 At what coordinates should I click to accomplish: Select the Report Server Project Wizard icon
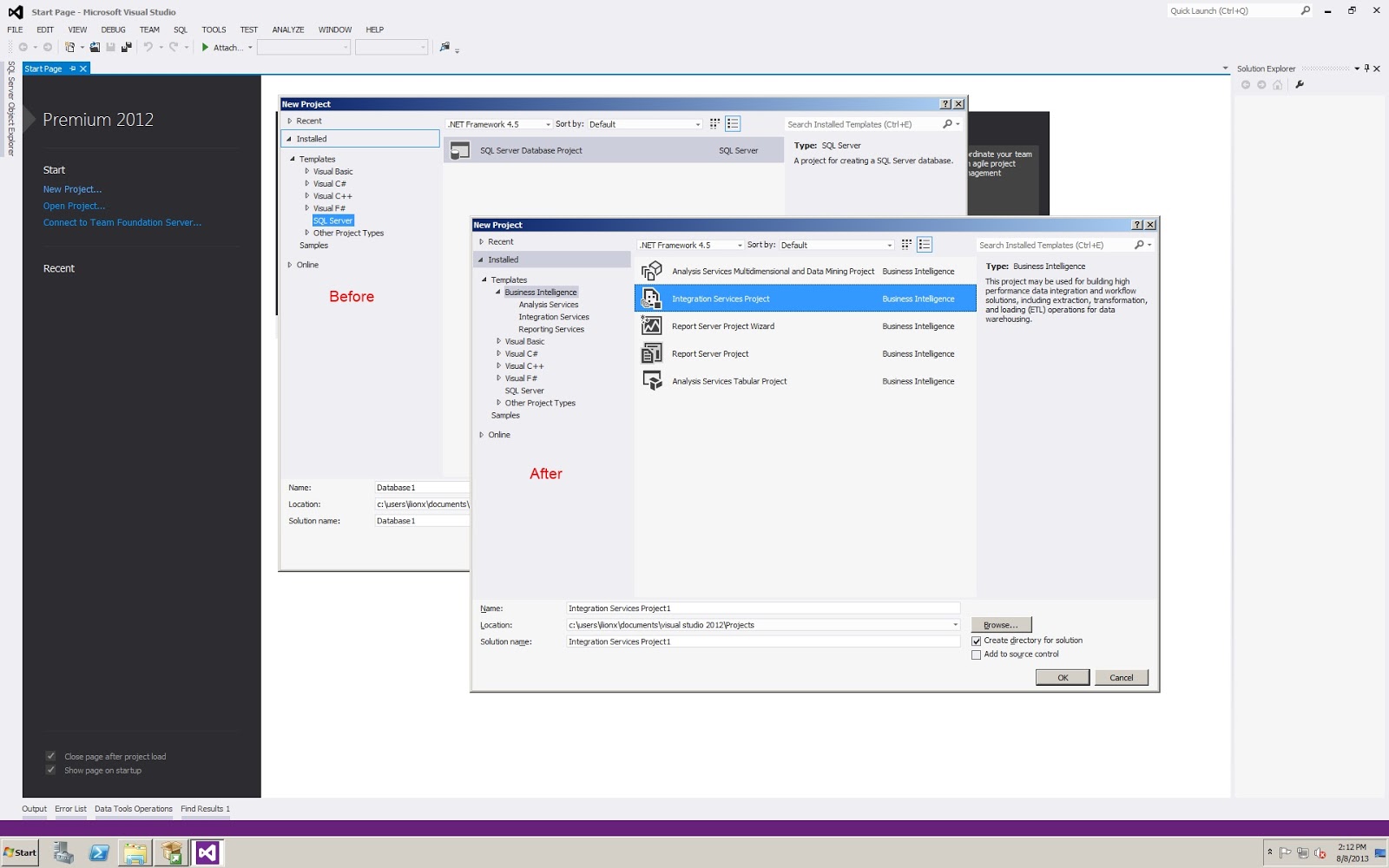tap(651, 325)
